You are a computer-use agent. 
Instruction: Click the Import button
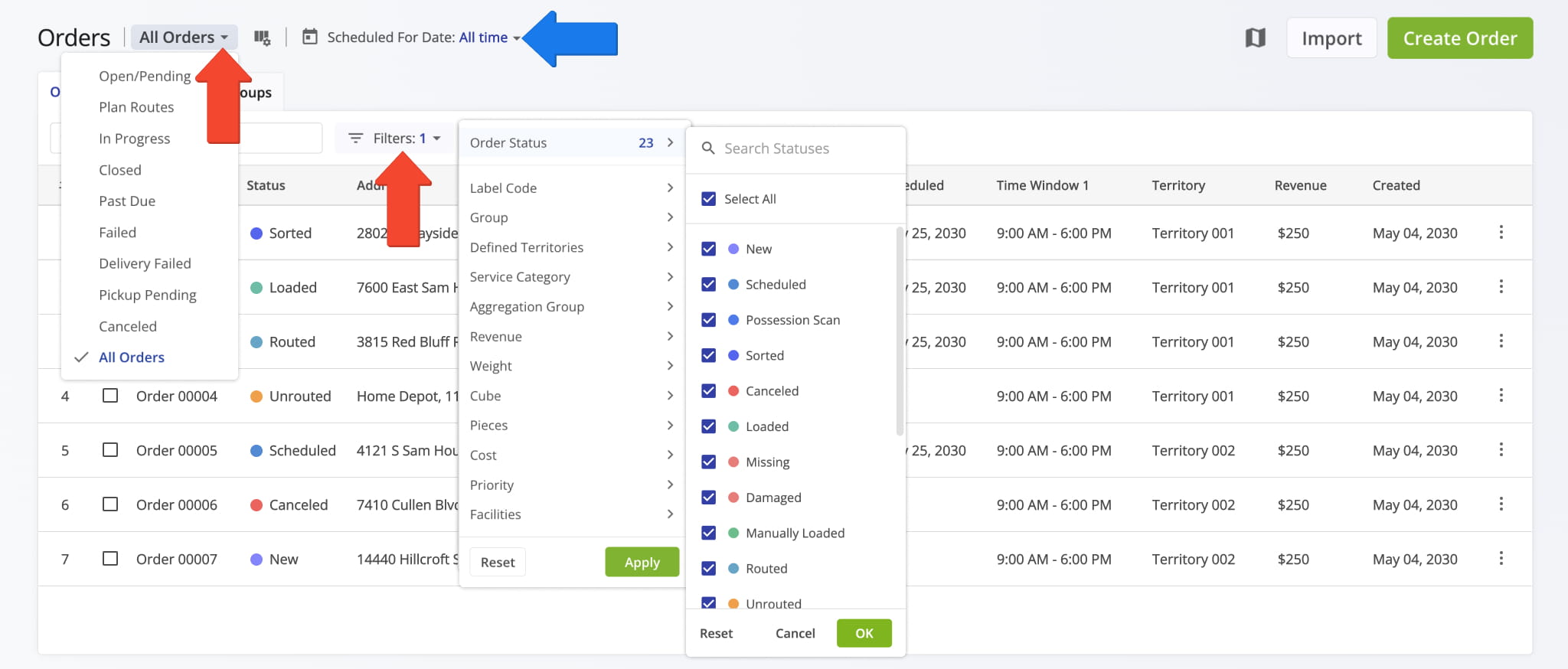[x=1331, y=38]
